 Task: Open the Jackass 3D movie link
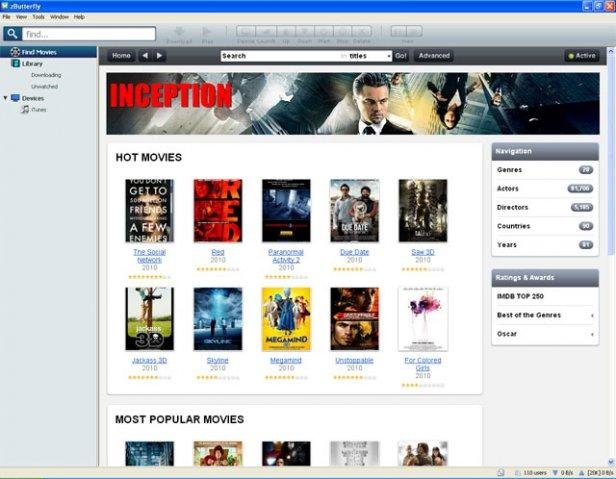149,360
